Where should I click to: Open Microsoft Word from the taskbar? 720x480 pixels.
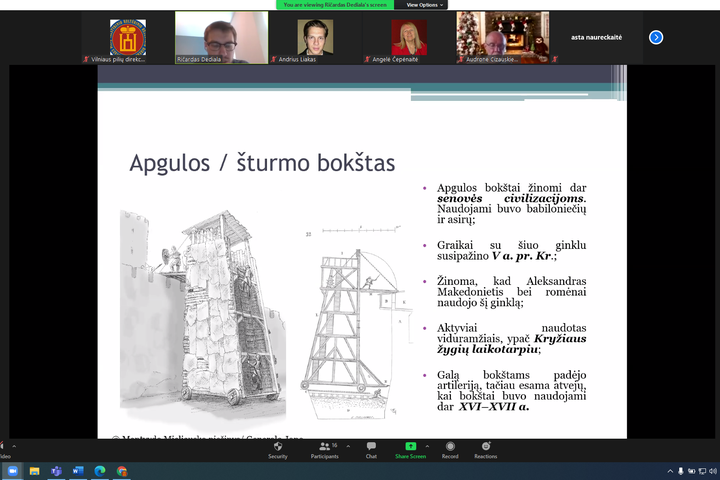[78, 471]
